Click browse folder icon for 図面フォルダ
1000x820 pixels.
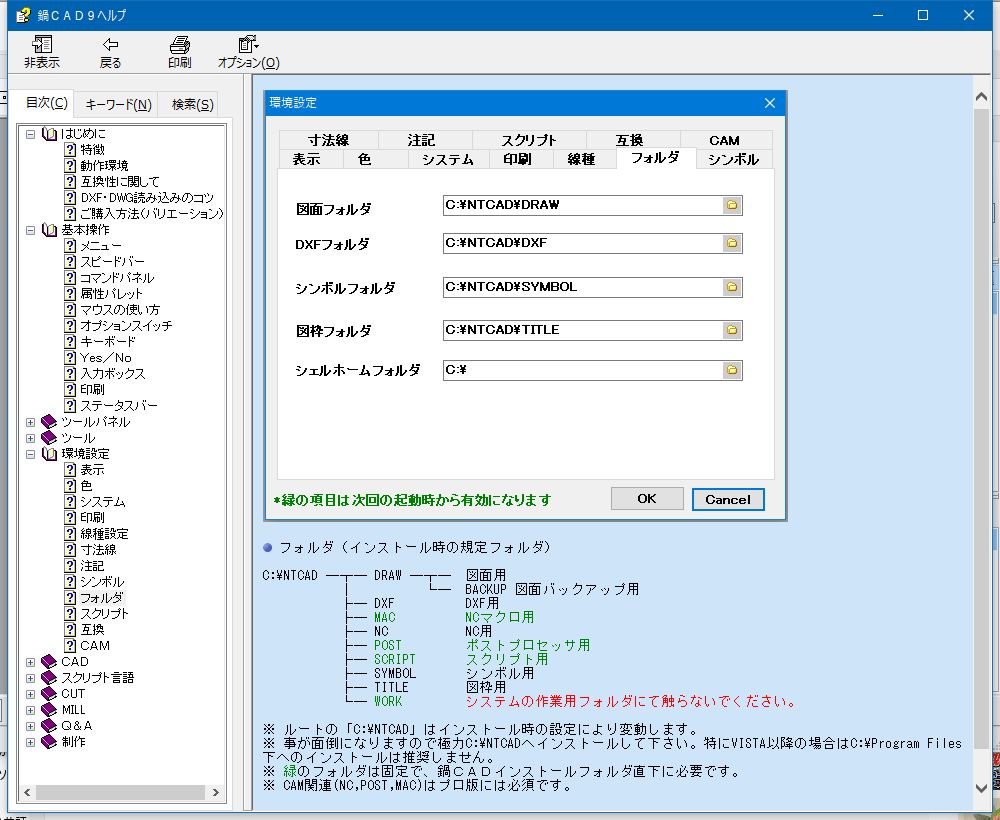pyautogui.click(x=732, y=205)
